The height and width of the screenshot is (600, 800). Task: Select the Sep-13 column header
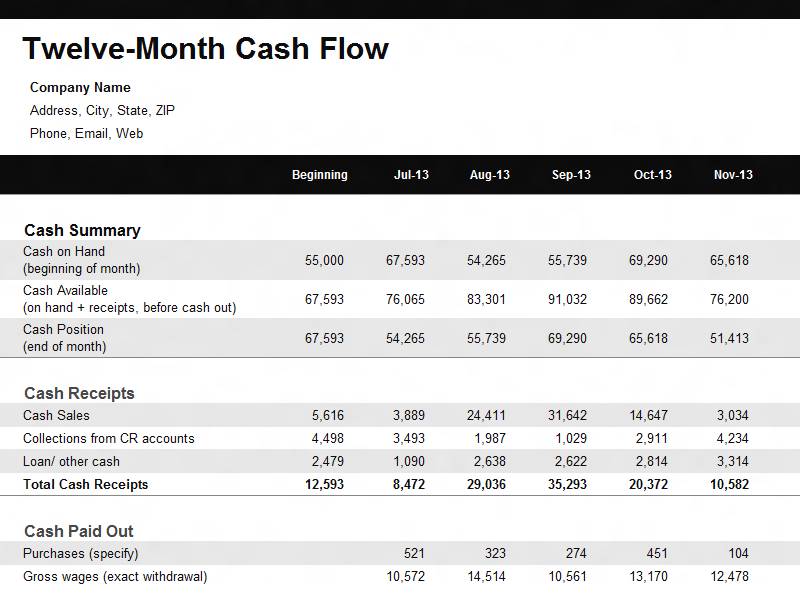pos(571,175)
